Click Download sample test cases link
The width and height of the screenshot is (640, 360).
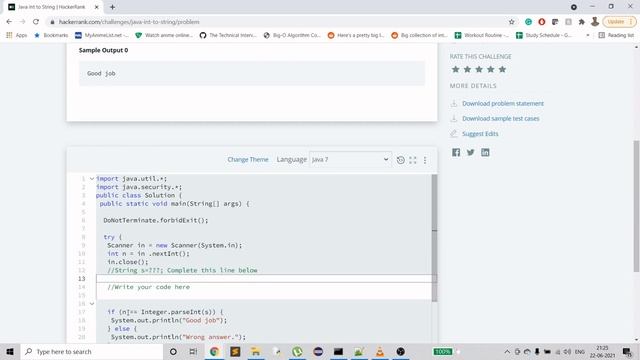(x=500, y=119)
